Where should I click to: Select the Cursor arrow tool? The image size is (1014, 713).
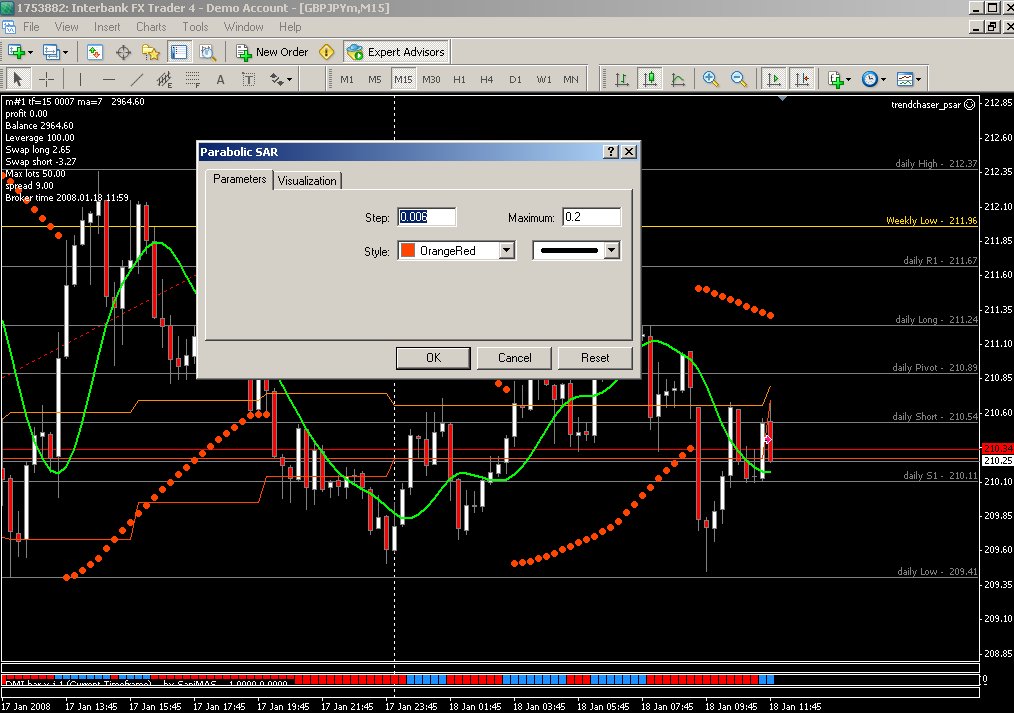(17, 80)
